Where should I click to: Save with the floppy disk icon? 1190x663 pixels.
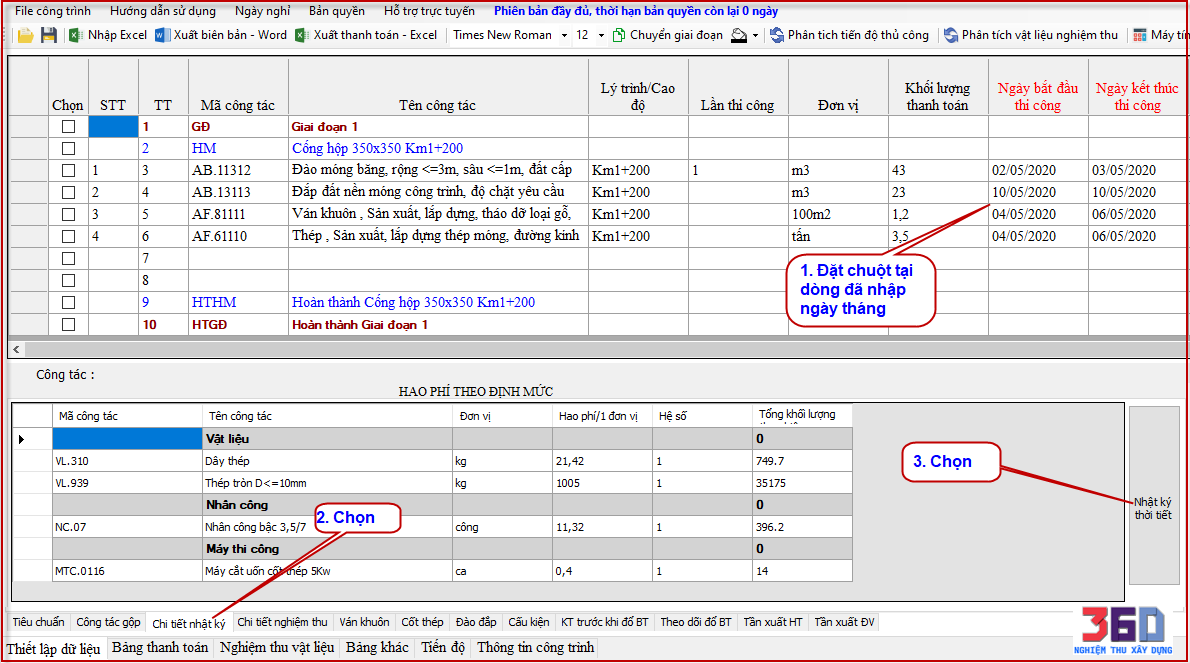click(49, 35)
